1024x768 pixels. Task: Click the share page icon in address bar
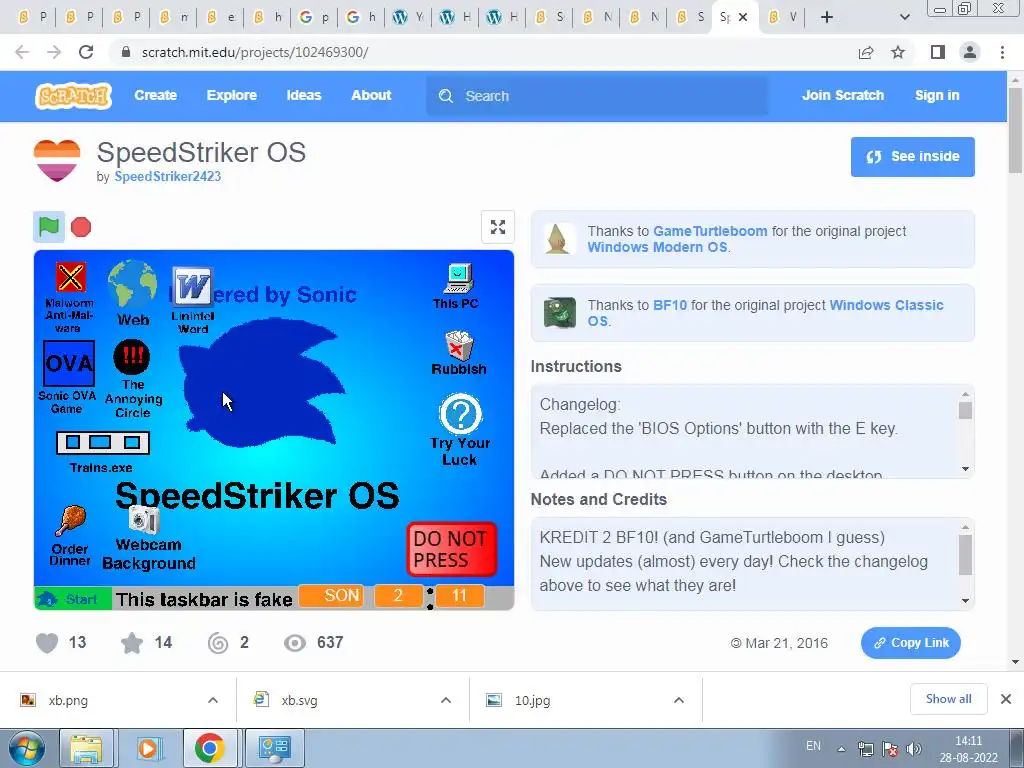pos(866,52)
